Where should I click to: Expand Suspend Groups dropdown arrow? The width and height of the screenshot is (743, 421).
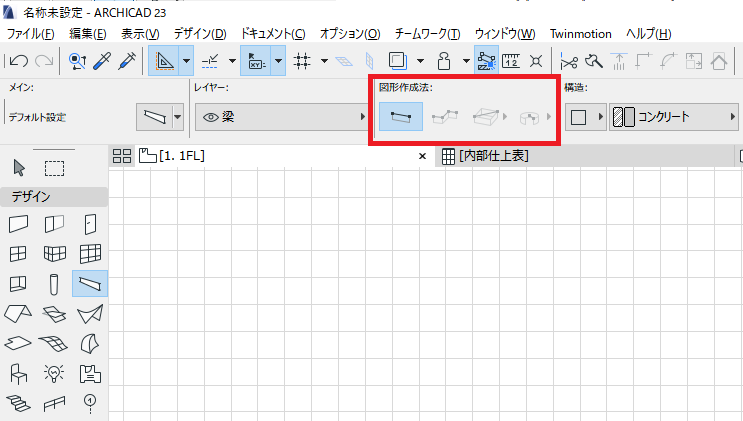(x=466, y=61)
